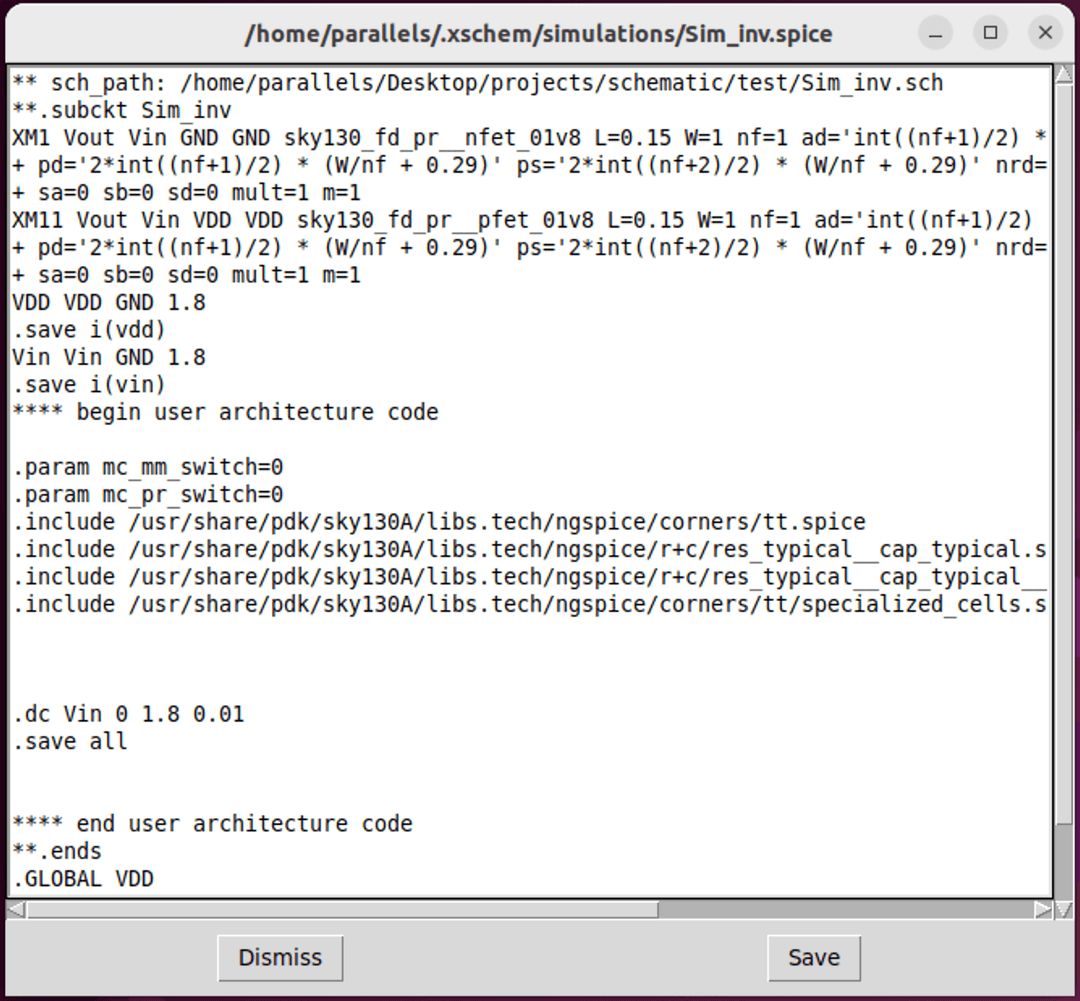Click the horizontal scrollbar trough right of thumb
The height and width of the screenshot is (1001, 1080).
coord(850,910)
